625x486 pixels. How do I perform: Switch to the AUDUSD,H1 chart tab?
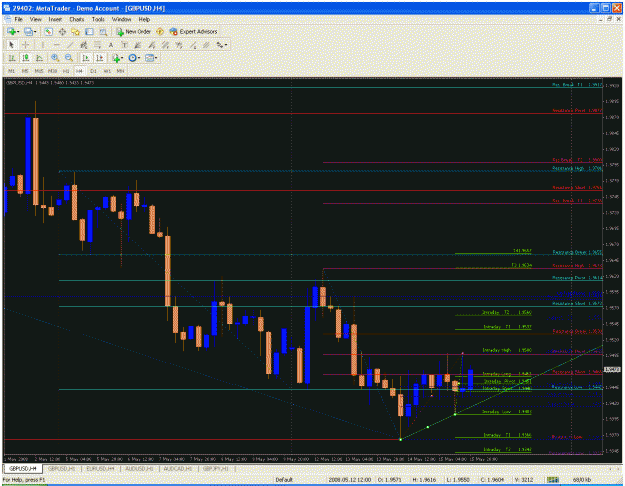(139, 469)
